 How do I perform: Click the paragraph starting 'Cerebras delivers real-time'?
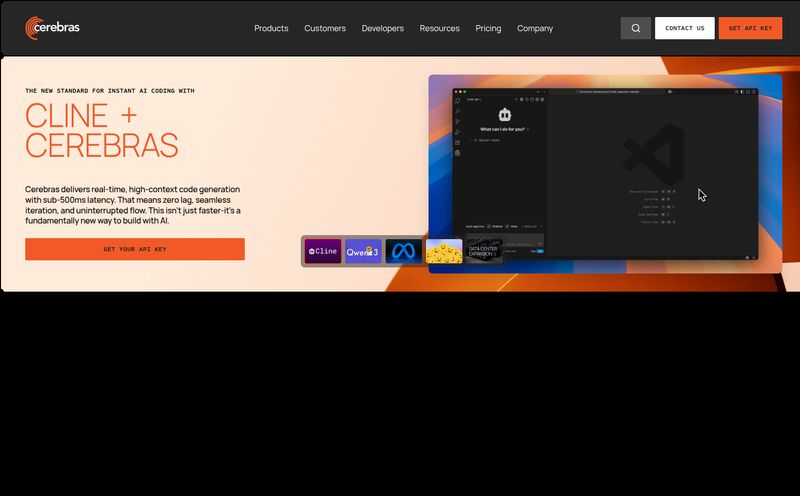pyautogui.click(x=133, y=205)
